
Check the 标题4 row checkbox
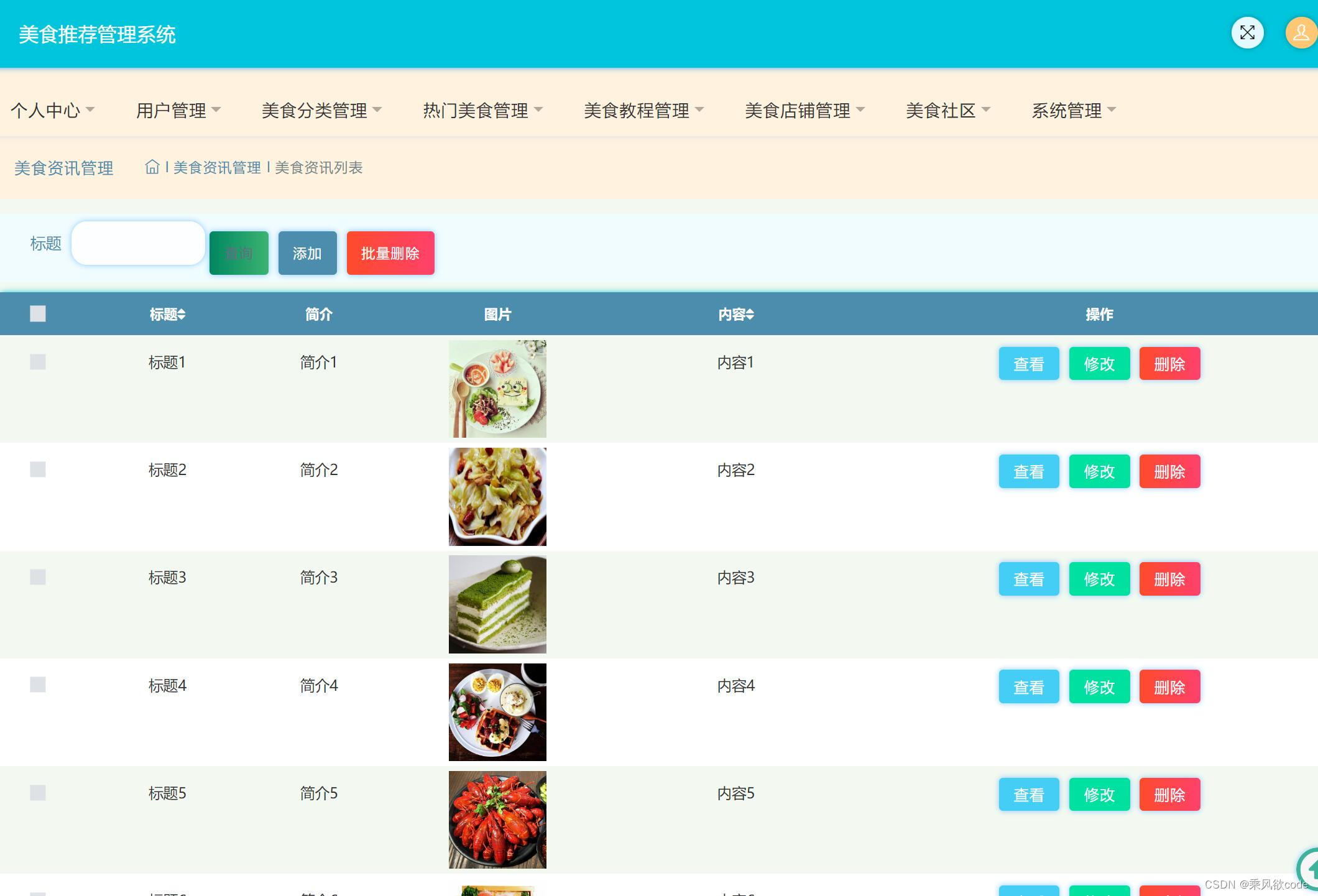[x=38, y=685]
